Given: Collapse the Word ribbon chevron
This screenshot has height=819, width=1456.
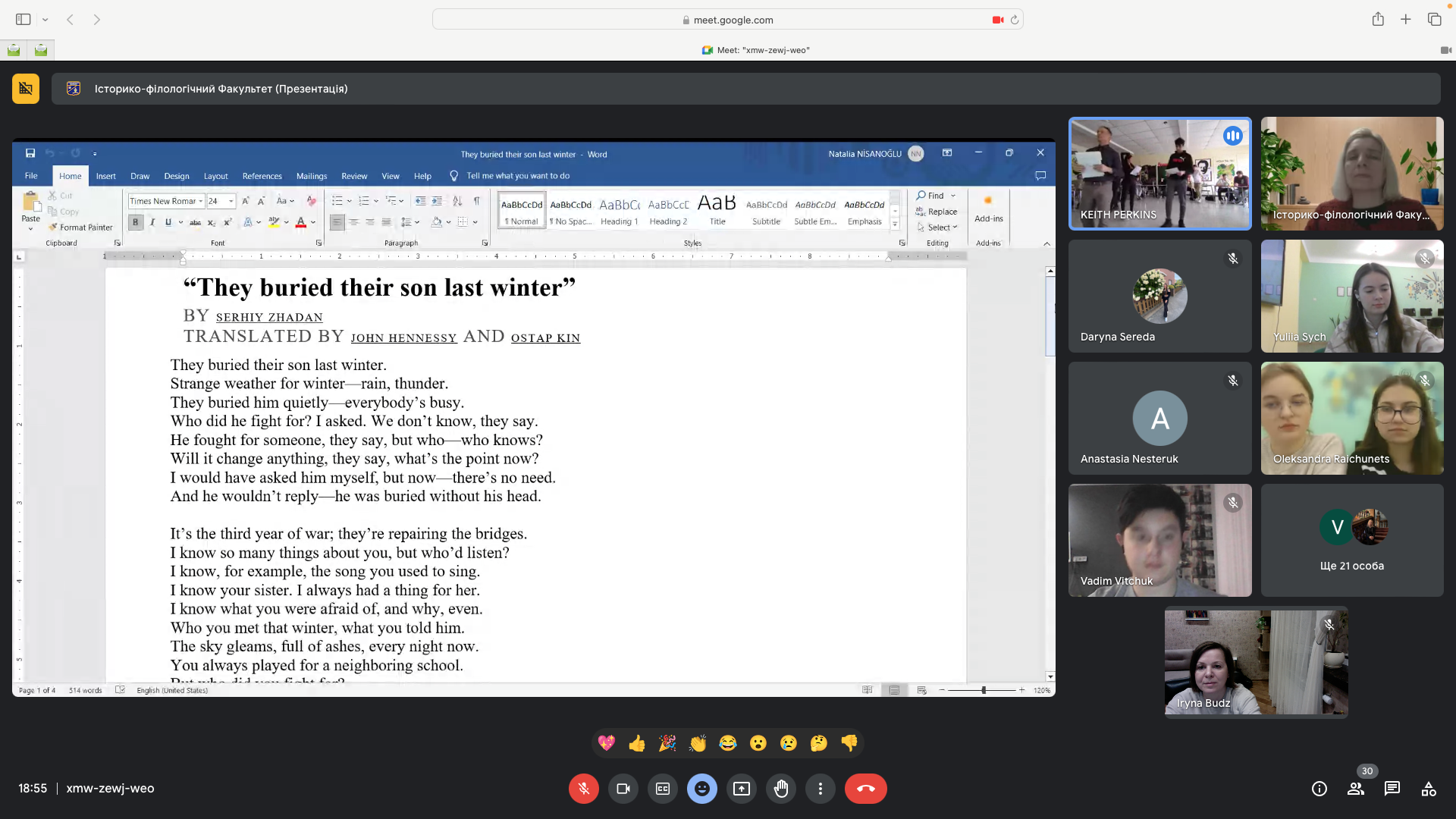Looking at the screenshot, I should 1046,243.
